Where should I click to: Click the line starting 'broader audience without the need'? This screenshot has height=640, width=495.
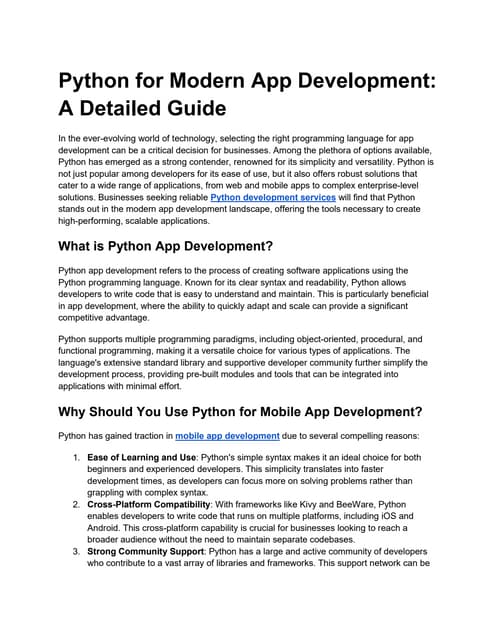221,540
